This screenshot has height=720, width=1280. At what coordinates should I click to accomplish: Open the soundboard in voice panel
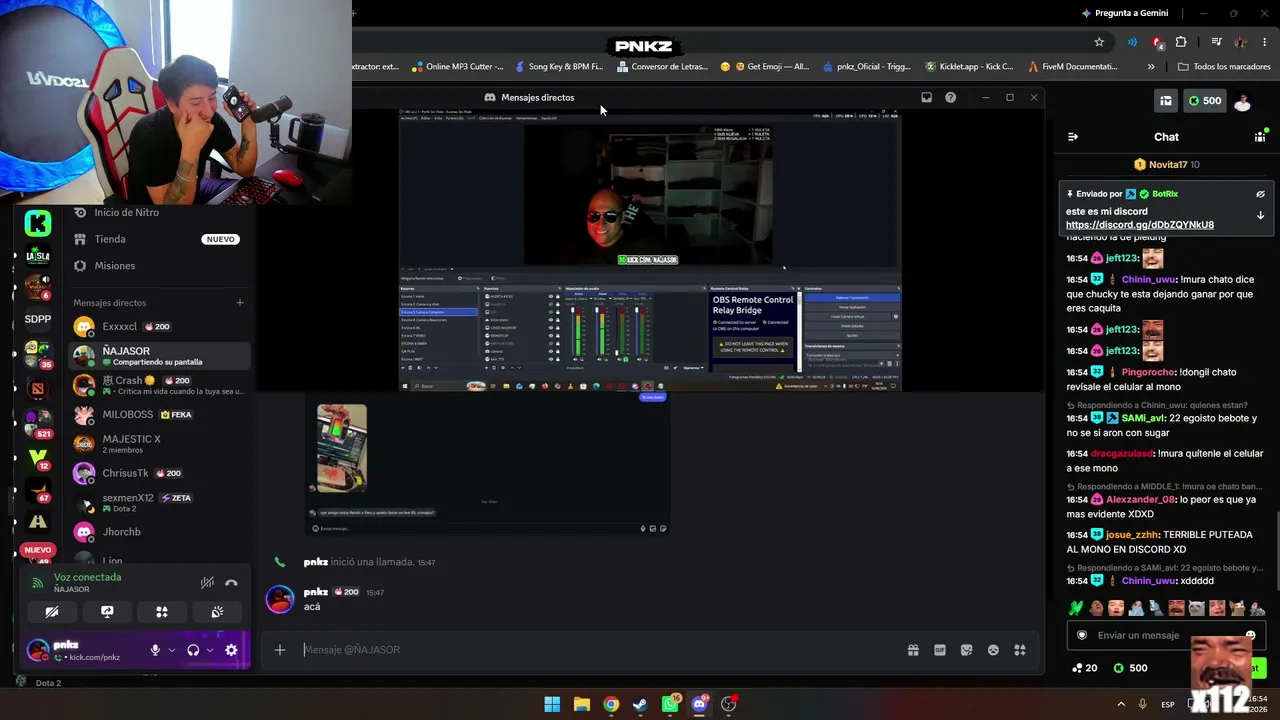217,612
